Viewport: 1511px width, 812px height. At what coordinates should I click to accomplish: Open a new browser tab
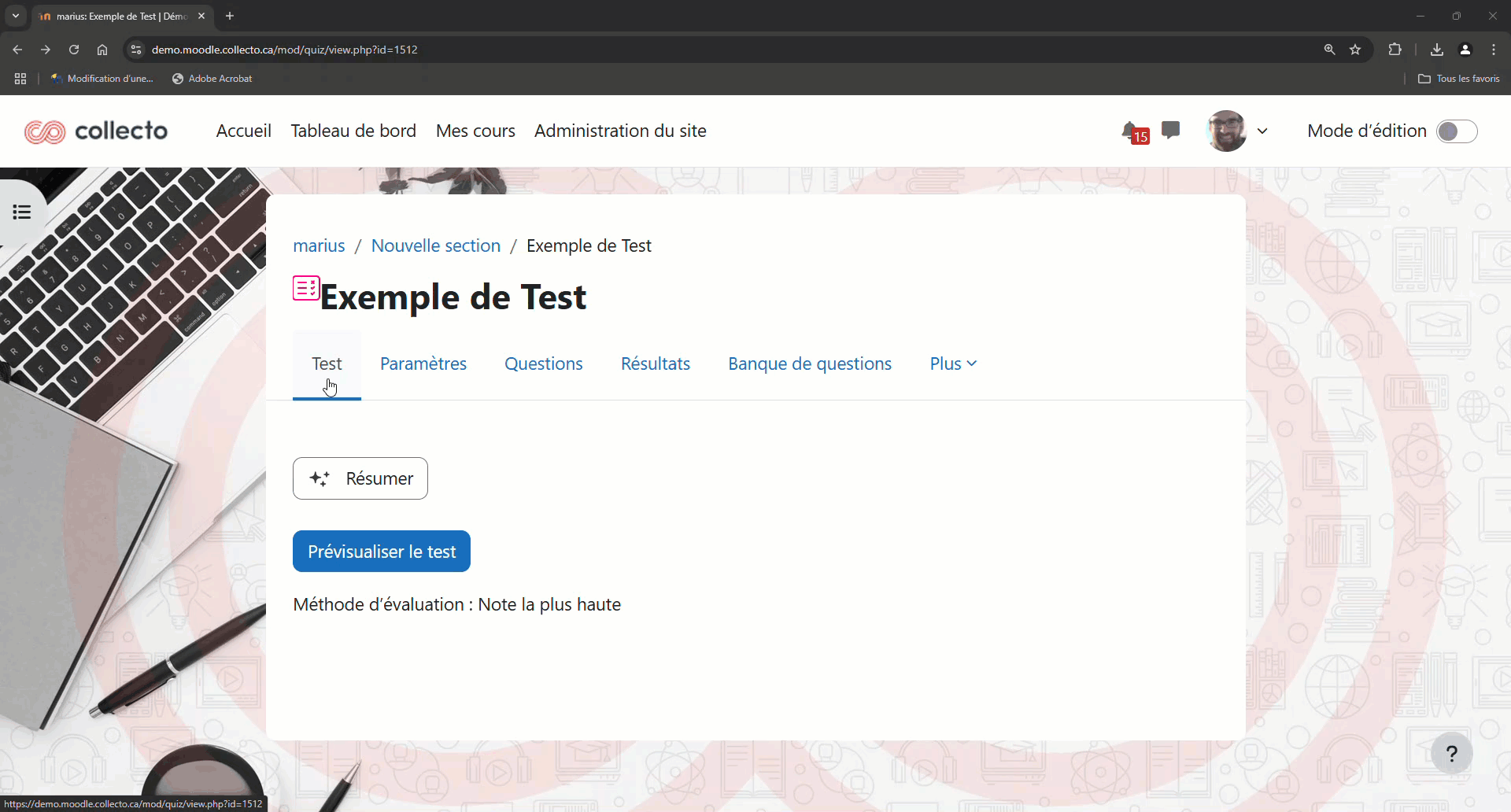pyautogui.click(x=230, y=16)
